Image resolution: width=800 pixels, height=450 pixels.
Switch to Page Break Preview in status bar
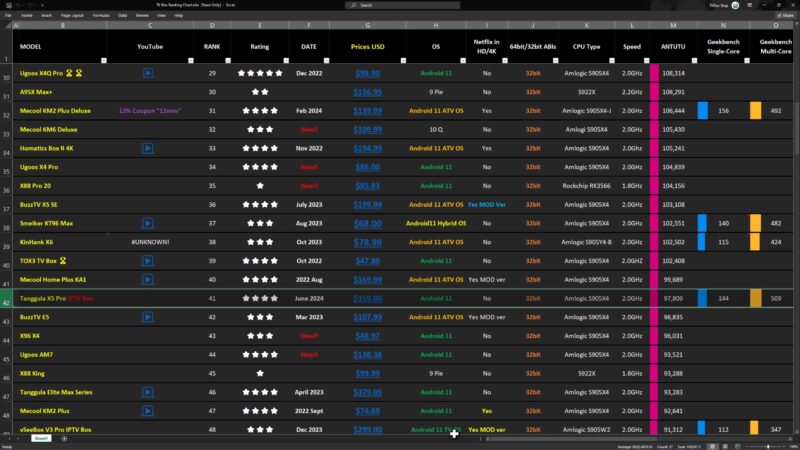pyautogui.click(x=737, y=446)
